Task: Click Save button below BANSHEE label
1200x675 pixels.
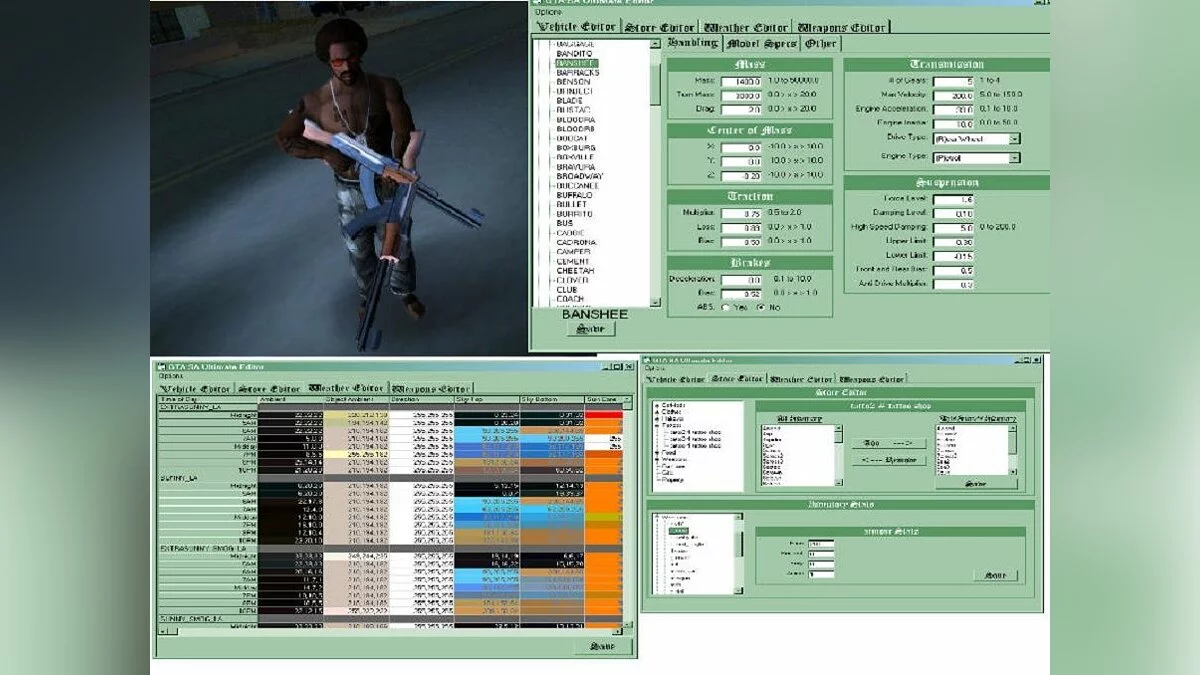Action: click(x=591, y=329)
